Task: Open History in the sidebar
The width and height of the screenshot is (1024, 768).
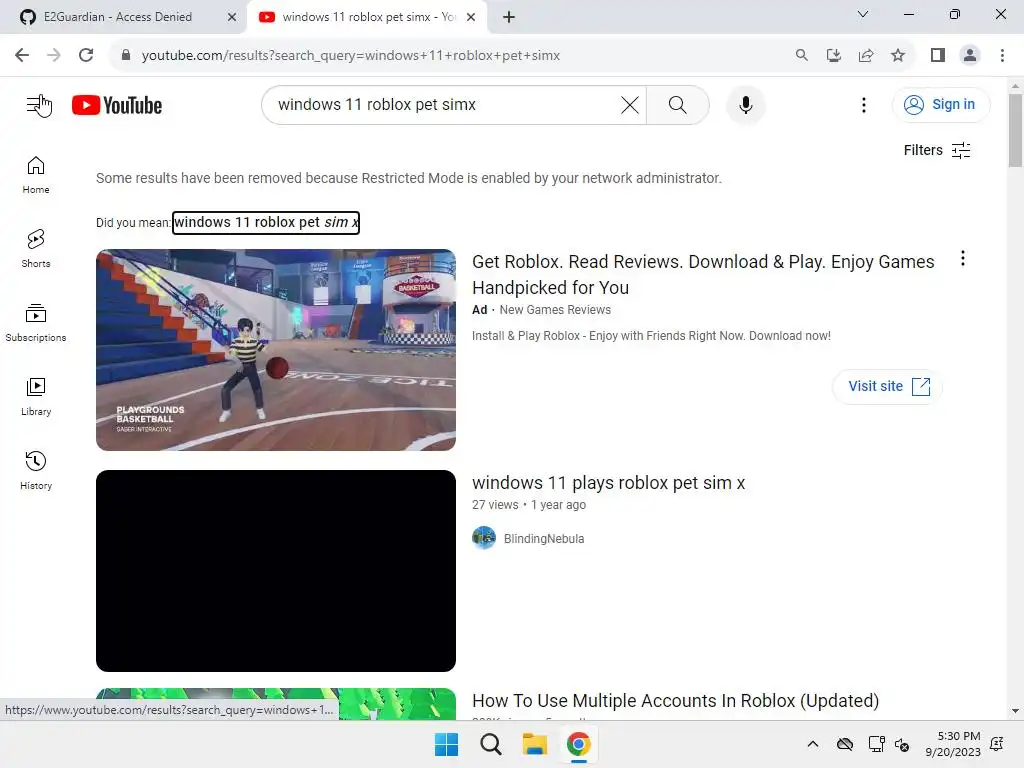Action: 36,470
